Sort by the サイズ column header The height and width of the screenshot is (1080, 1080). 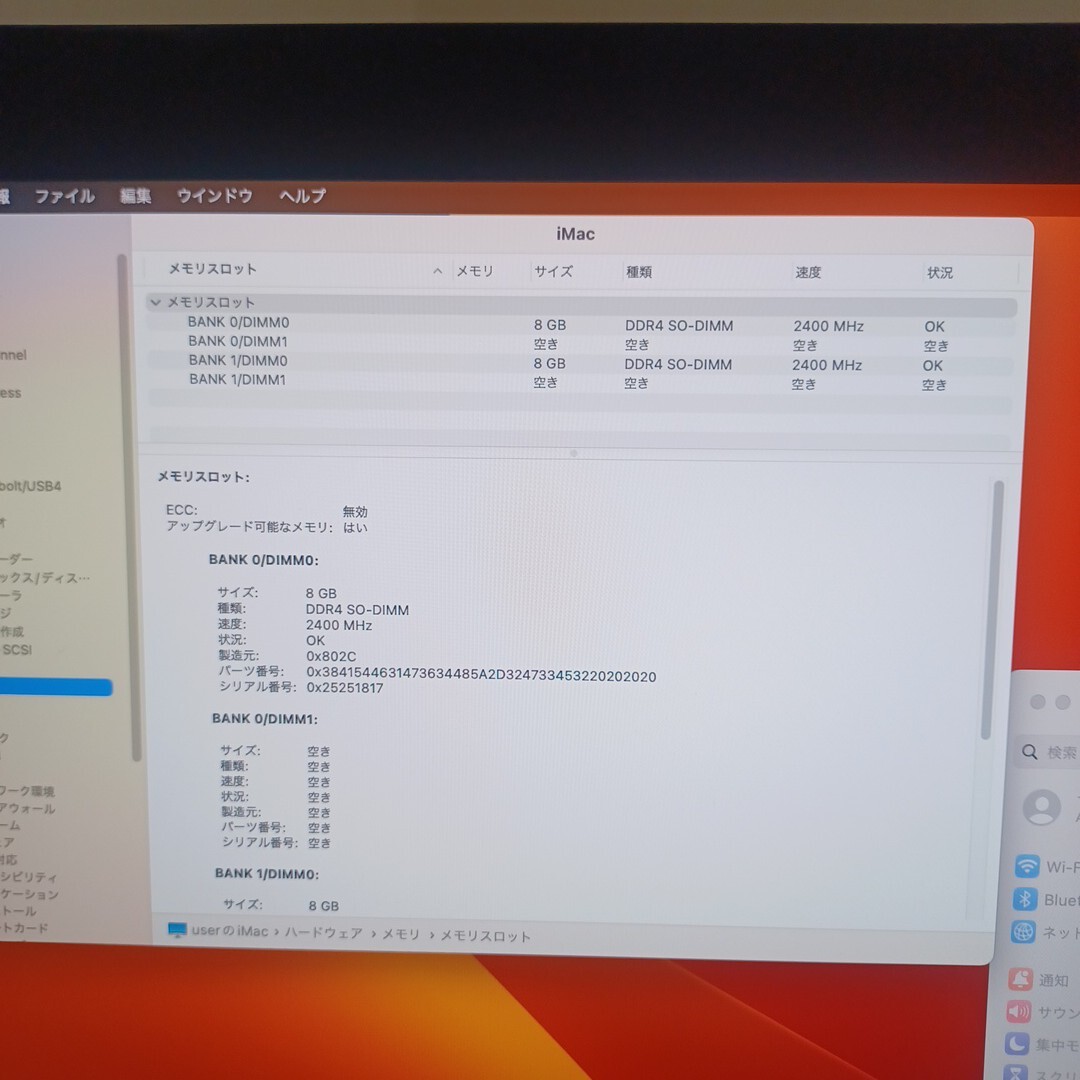pyautogui.click(x=553, y=271)
